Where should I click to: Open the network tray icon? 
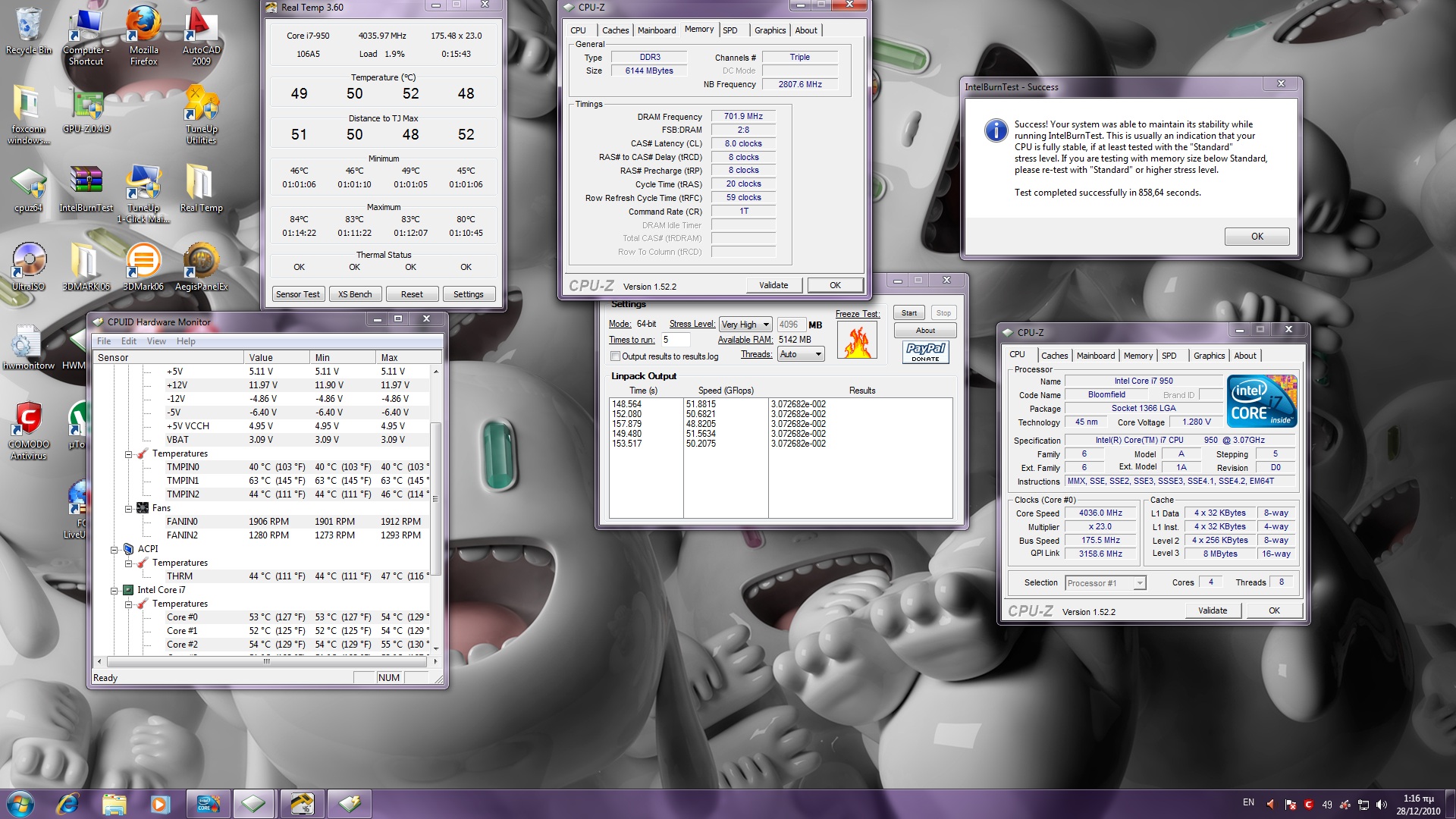[1363, 805]
